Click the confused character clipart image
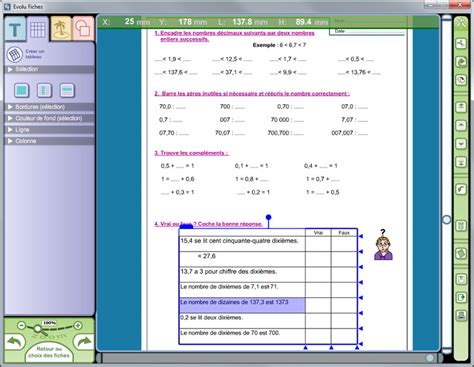Viewport: 474px width, 367px height. pyautogui.click(x=383, y=244)
